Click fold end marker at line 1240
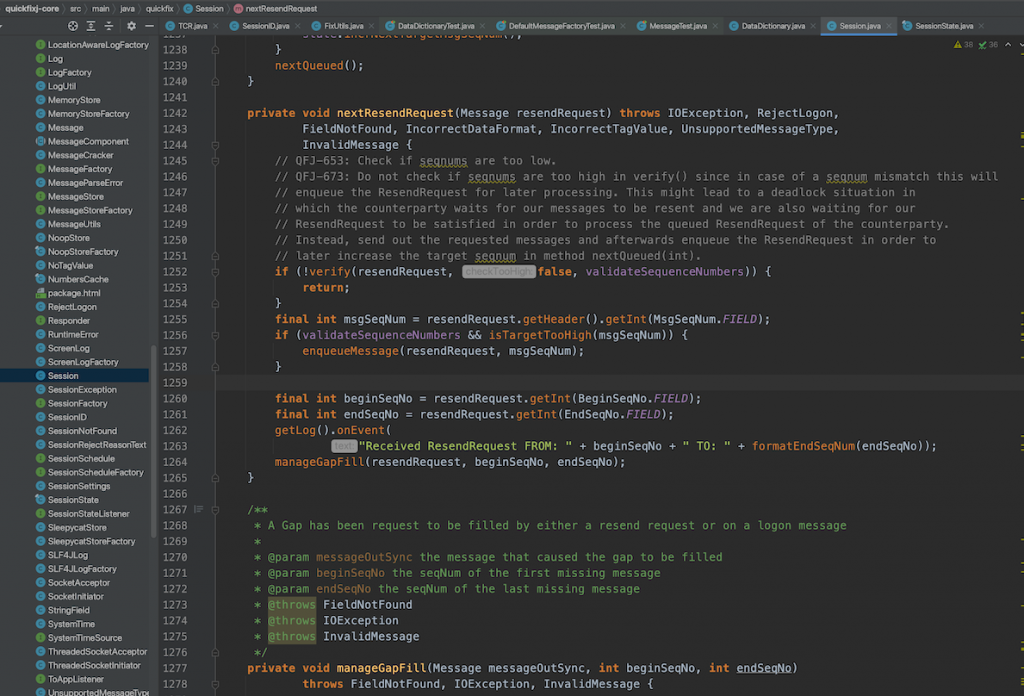This screenshot has width=1024, height=696. pyautogui.click(x=215, y=82)
